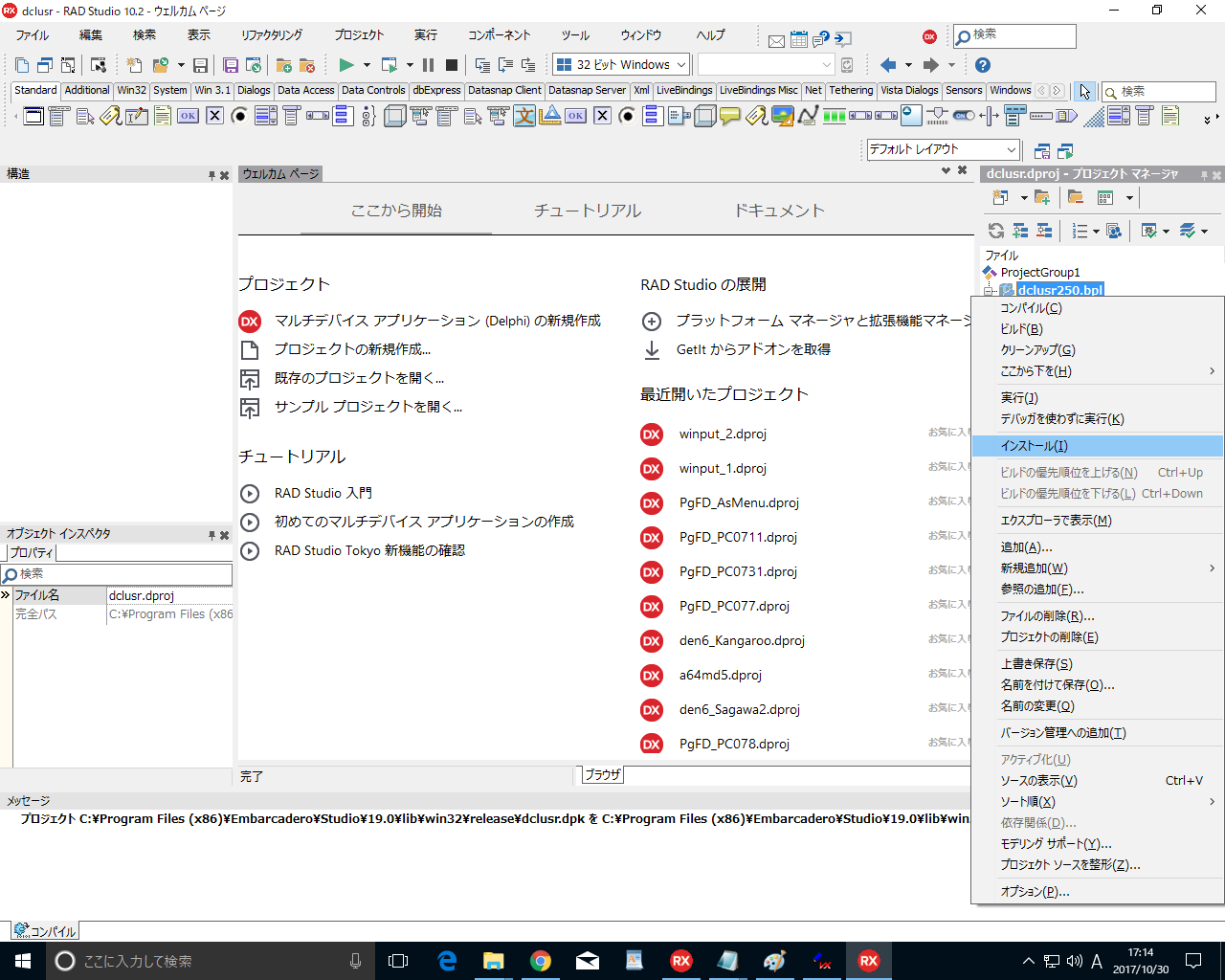Click the black Stop program icon
The image size is (1225, 980).
[x=452, y=65]
